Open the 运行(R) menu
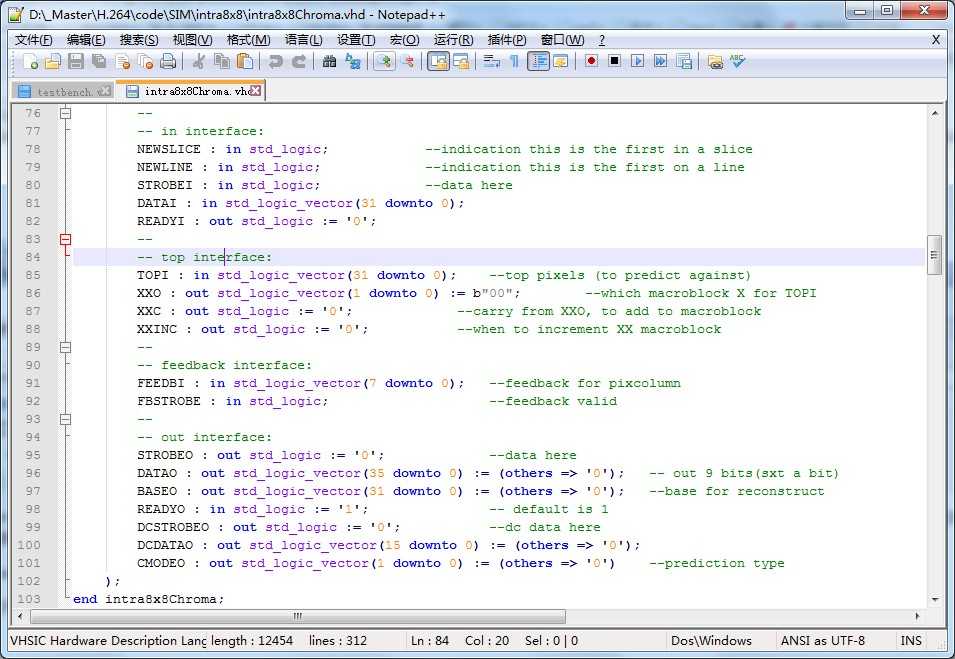 coord(453,40)
